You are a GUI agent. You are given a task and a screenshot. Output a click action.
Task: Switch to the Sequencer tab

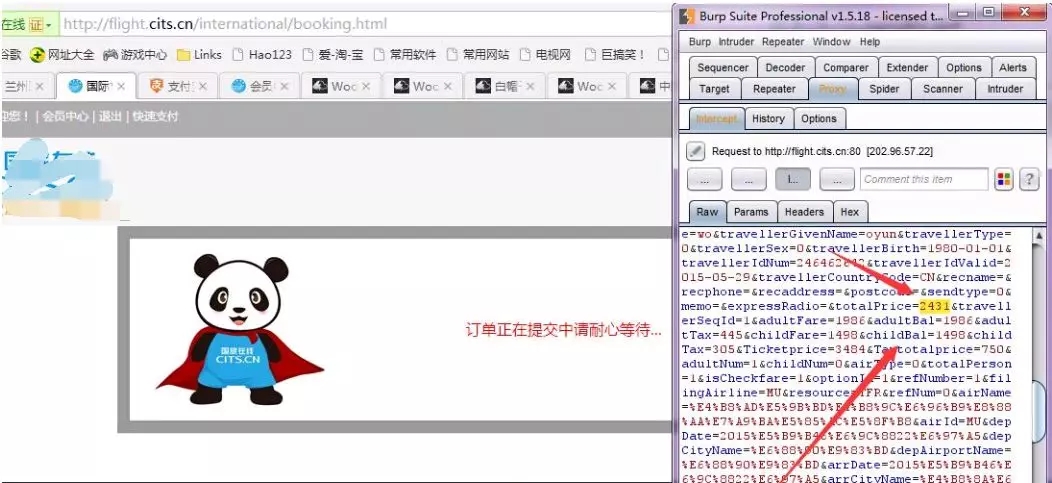point(723,68)
